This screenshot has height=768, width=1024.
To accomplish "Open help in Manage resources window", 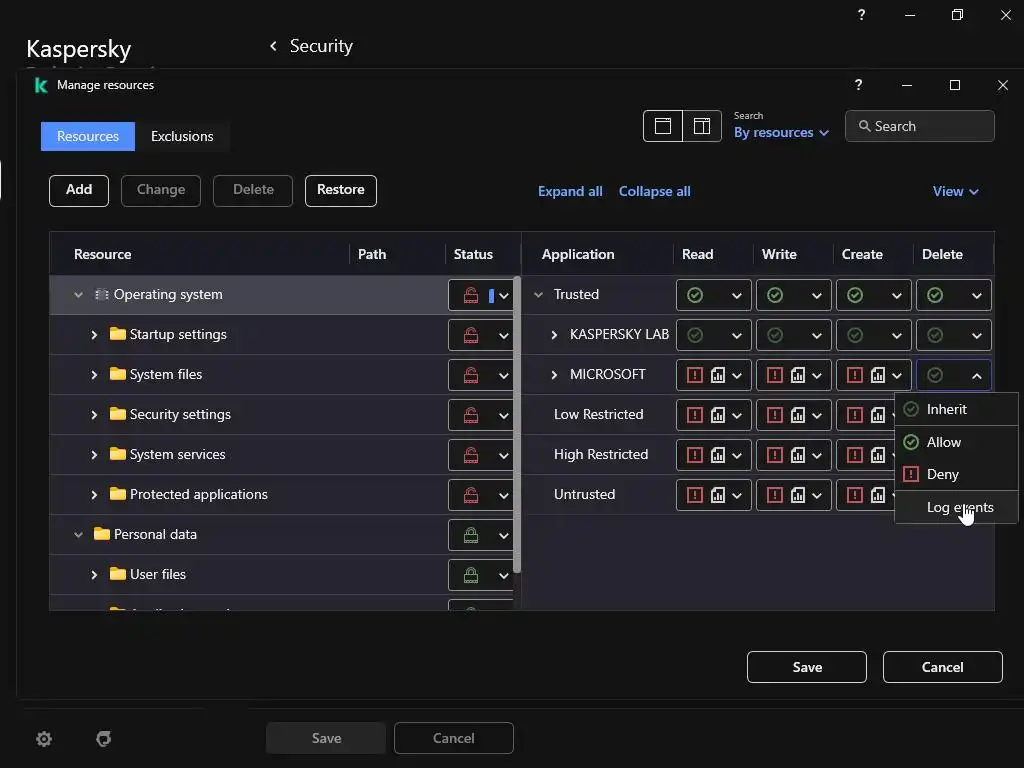I will (858, 85).
